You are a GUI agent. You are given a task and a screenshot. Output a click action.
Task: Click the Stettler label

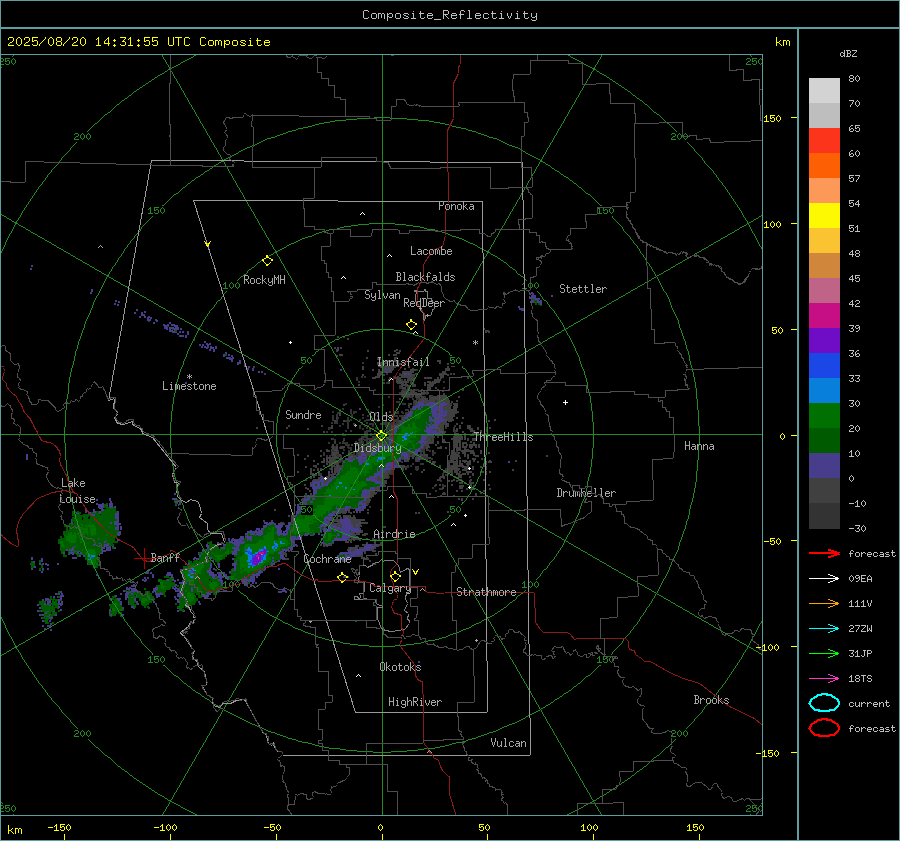pos(583,289)
